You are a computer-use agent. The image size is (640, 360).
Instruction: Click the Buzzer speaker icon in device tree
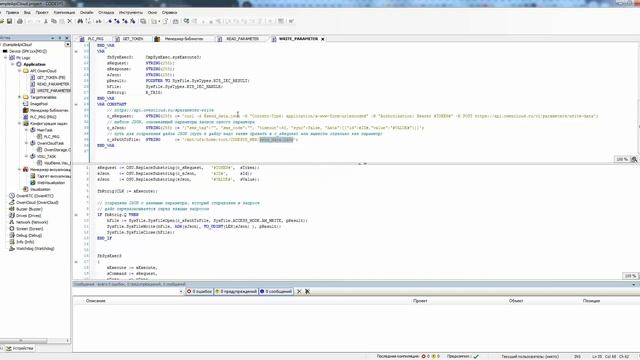pyautogui.click(x=12, y=209)
